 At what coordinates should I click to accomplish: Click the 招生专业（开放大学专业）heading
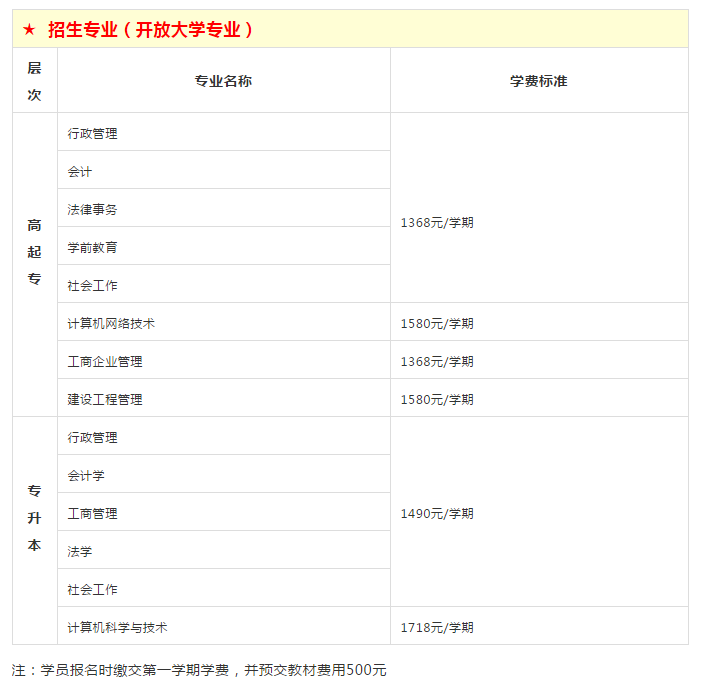coord(150,30)
